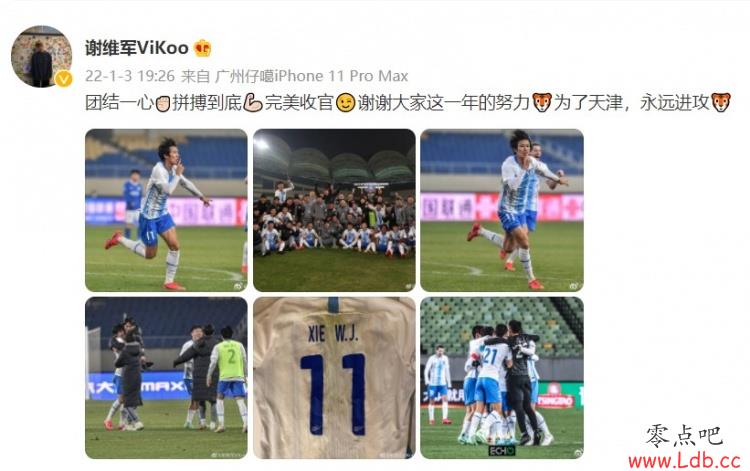
Task: Open the 谢维军ViKoo username link
Action: point(137,48)
